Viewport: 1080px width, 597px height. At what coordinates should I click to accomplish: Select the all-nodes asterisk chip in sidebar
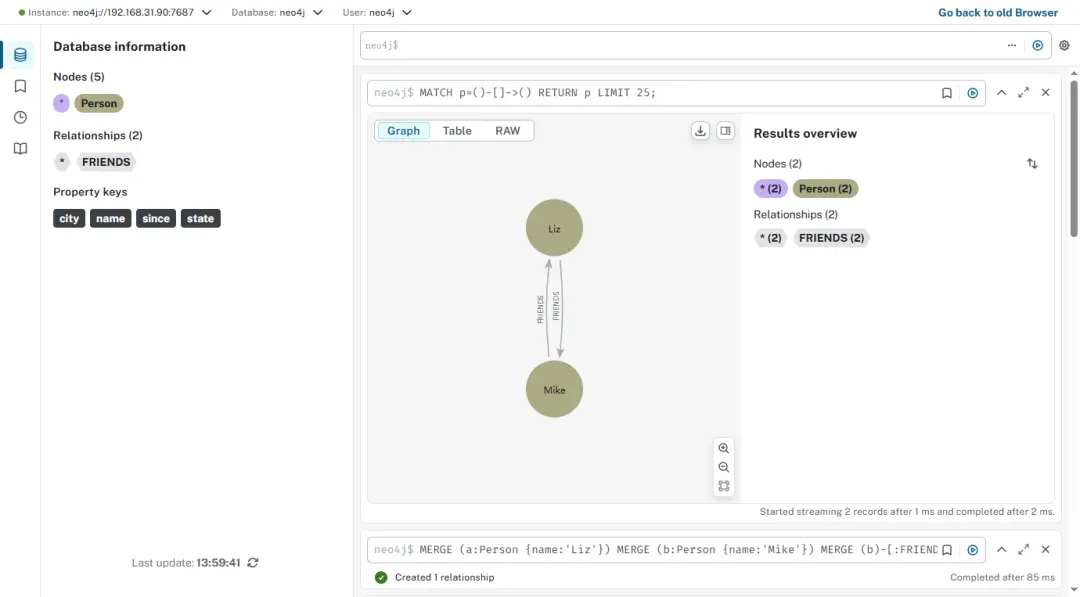pos(61,103)
